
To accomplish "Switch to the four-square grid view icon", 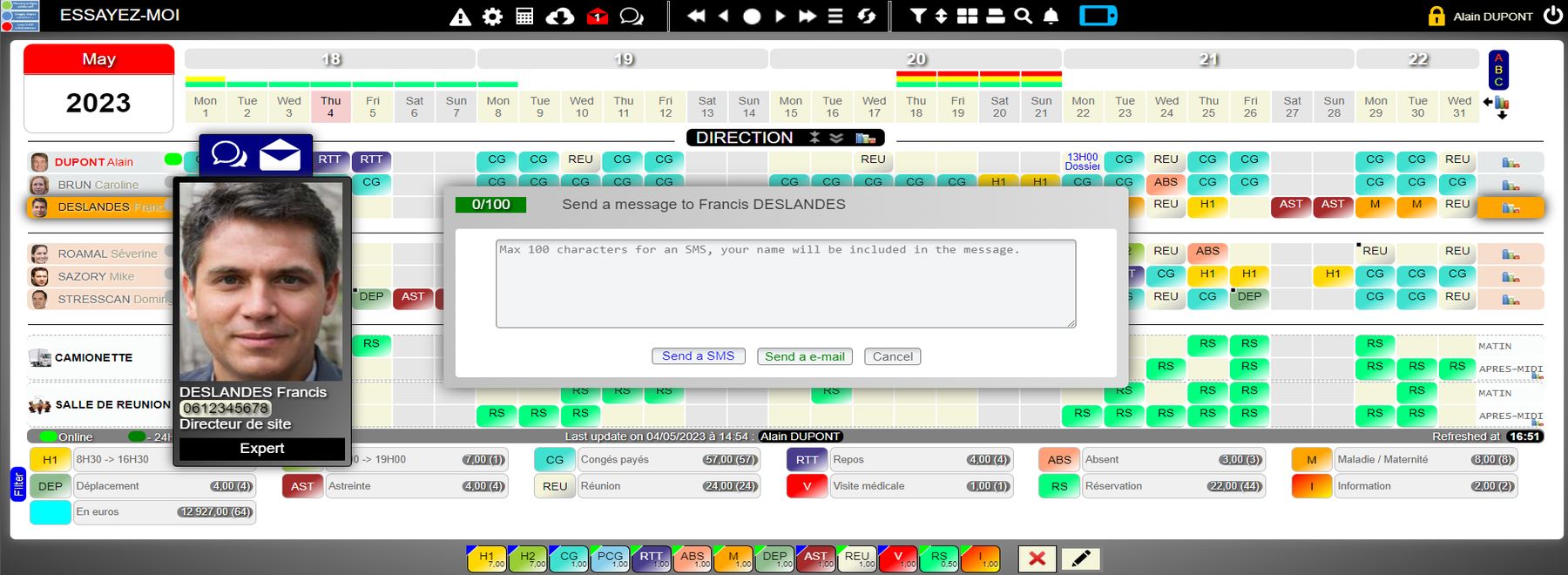I will coord(967,17).
